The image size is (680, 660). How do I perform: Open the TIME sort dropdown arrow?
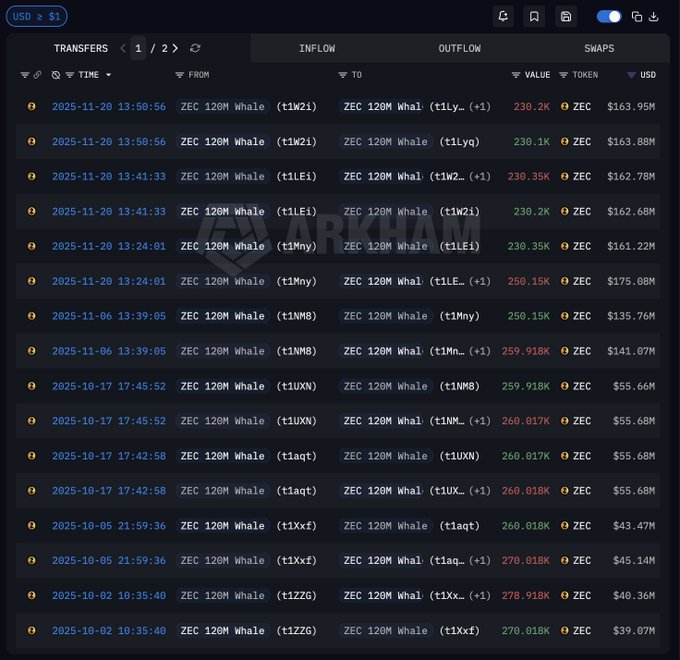point(108,75)
